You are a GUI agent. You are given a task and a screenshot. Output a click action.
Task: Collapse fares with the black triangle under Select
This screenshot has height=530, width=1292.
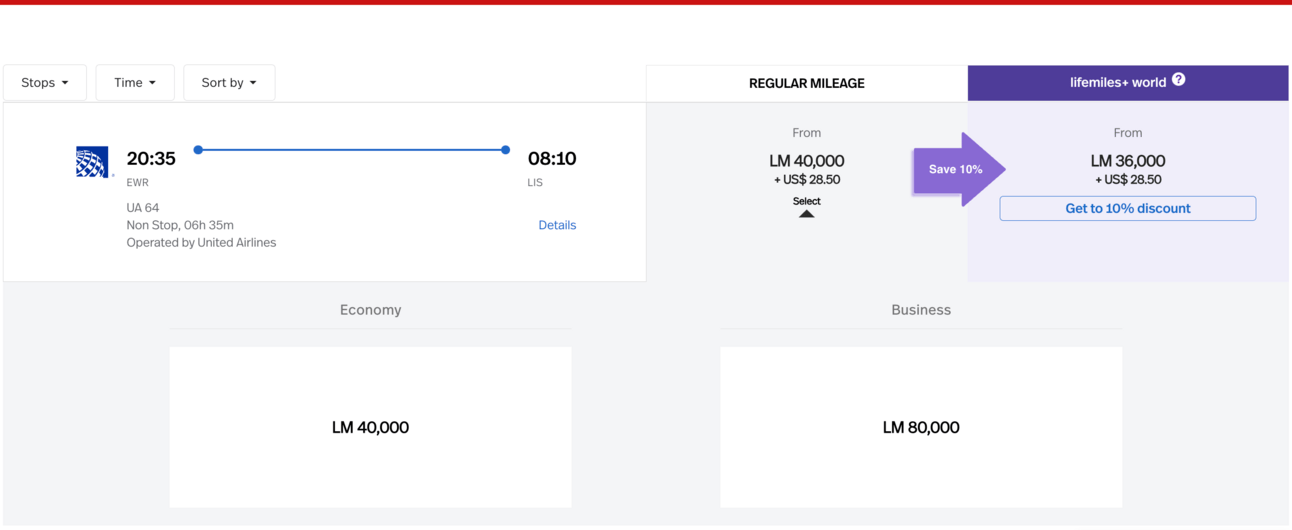806,213
